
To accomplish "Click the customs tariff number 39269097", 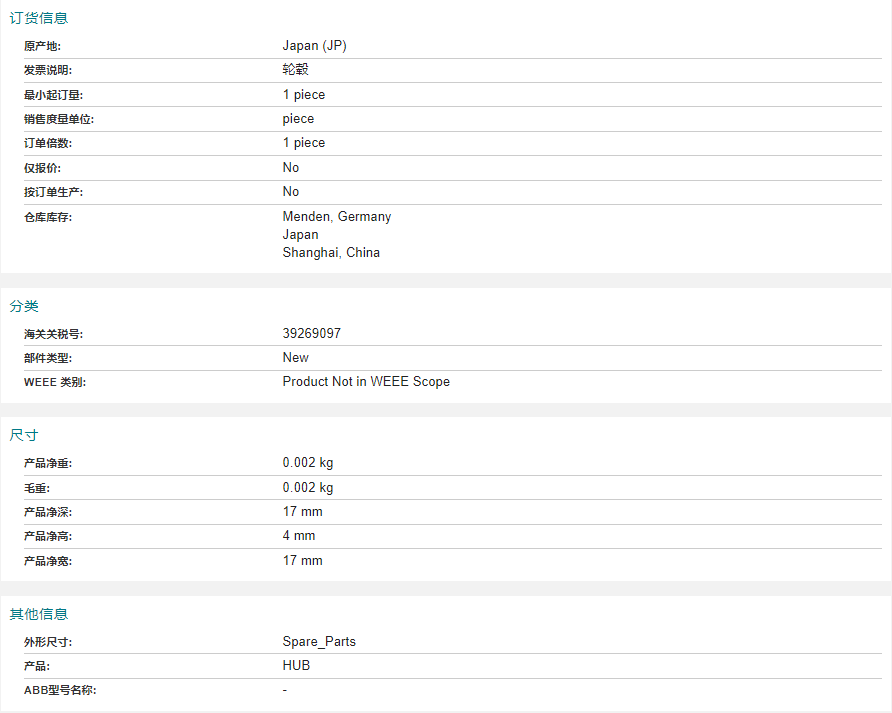I will click(x=312, y=333).
